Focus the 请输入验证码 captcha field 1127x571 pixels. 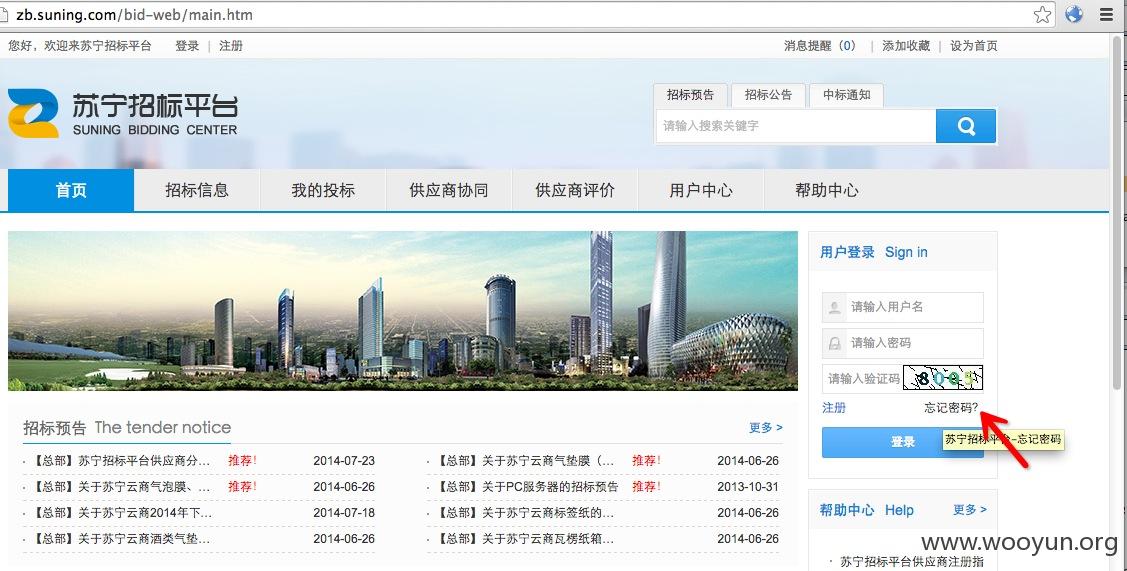click(x=862, y=378)
